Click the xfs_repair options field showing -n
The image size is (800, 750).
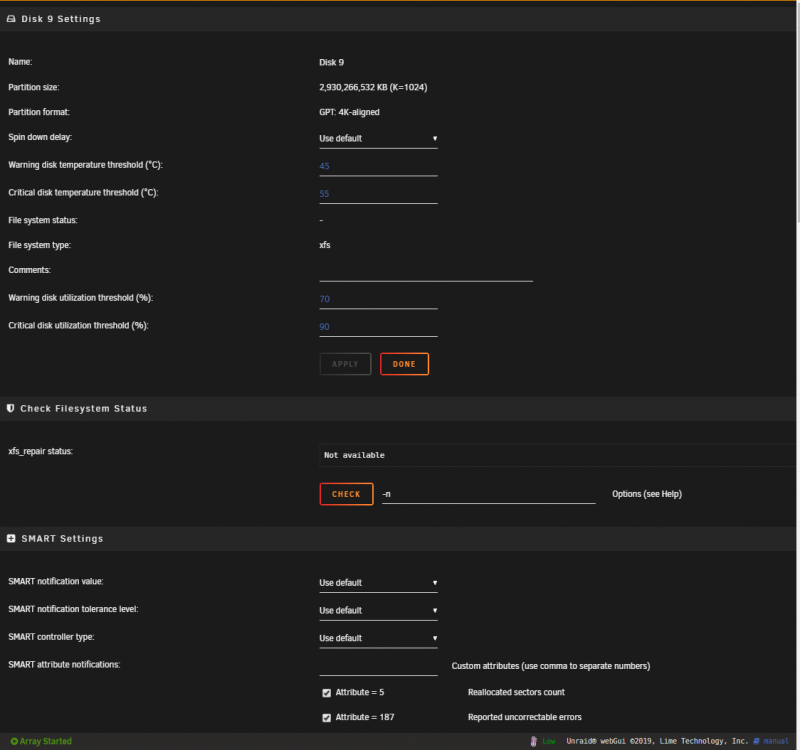(489, 494)
